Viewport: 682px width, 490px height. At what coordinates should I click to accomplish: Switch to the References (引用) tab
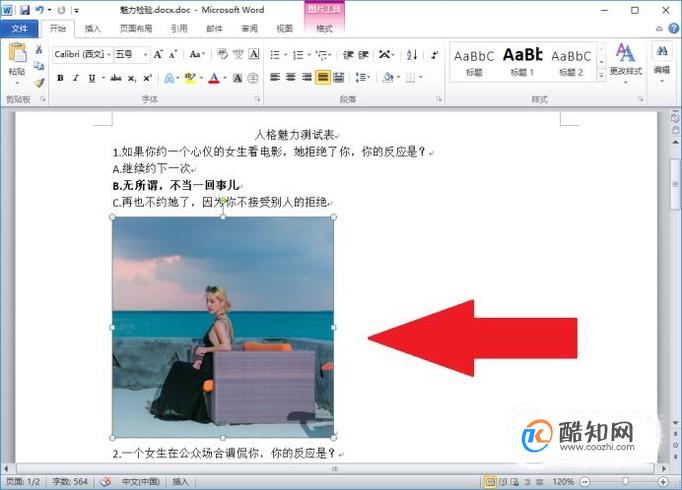[179, 29]
